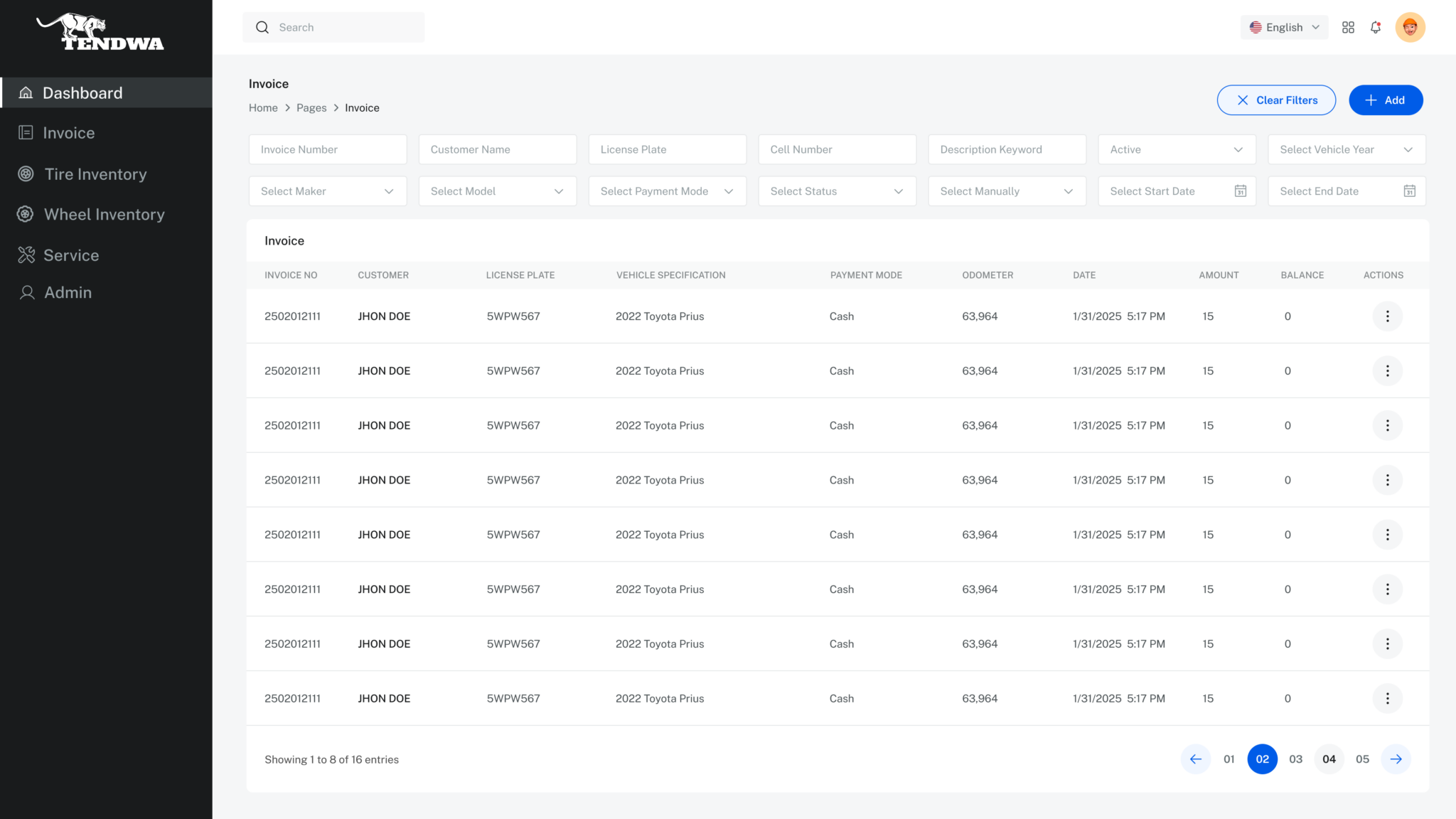Viewport: 1456px width, 819px height.
Task: Click the user profile avatar
Action: tap(1410, 27)
